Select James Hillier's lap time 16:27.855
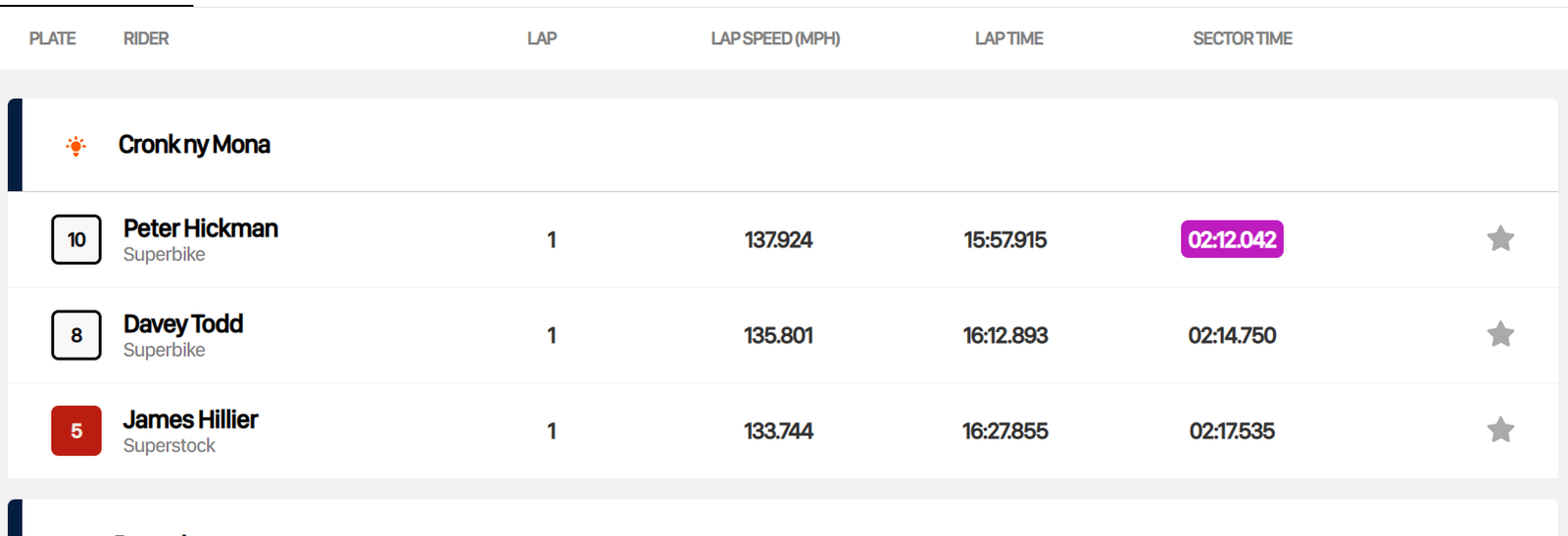The height and width of the screenshot is (536, 1568). (x=1004, y=431)
